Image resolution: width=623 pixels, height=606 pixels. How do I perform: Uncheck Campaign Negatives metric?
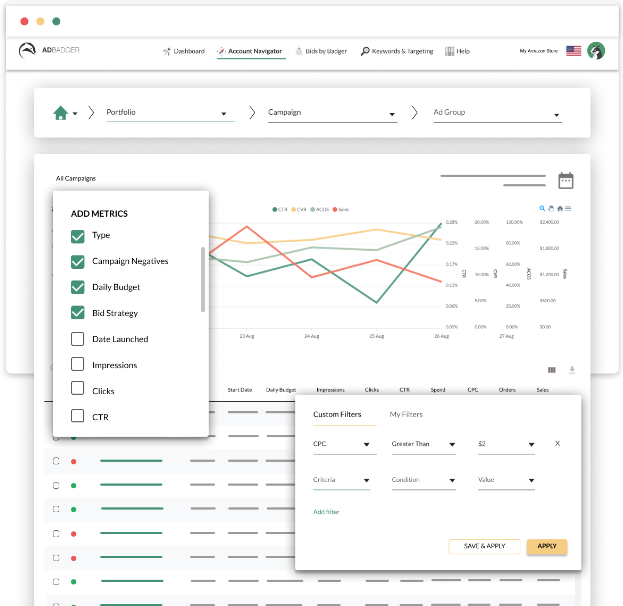pos(77,262)
